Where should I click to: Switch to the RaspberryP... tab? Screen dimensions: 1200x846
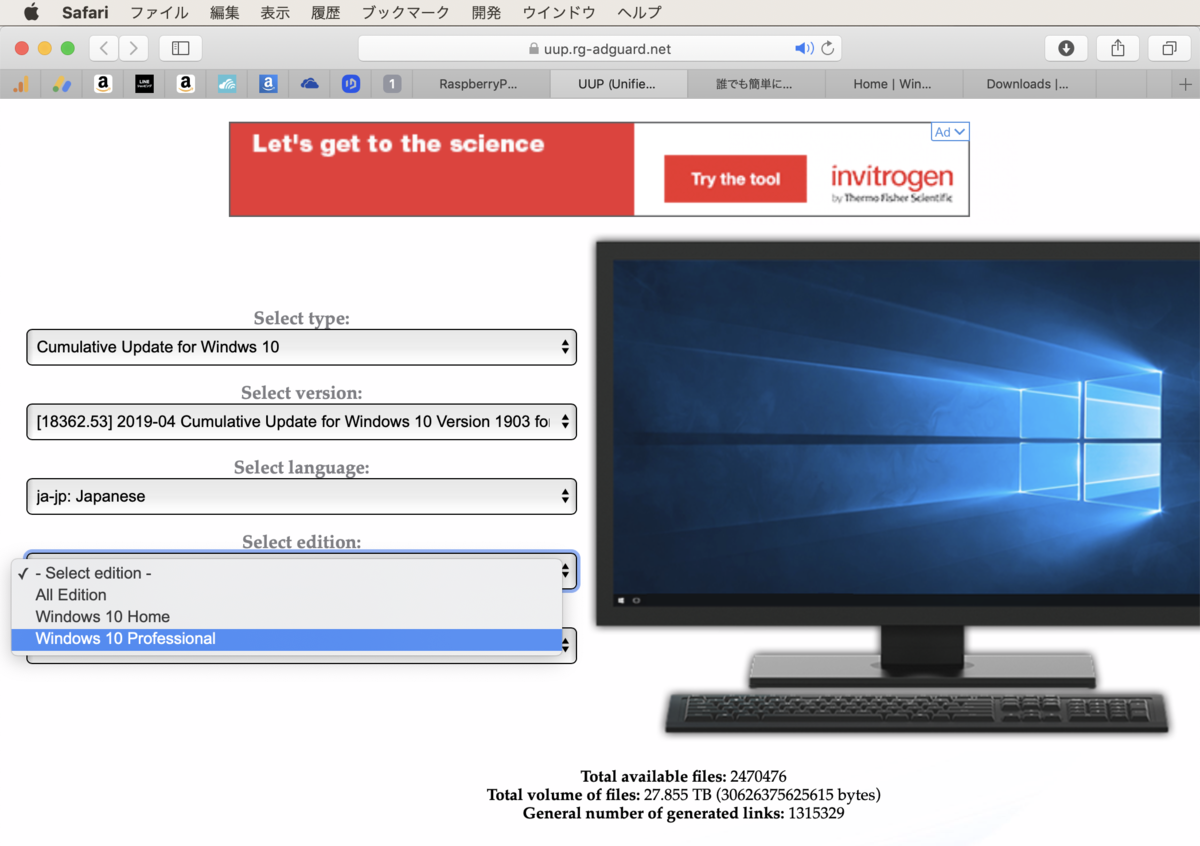pyautogui.click(x=481, y=85)
